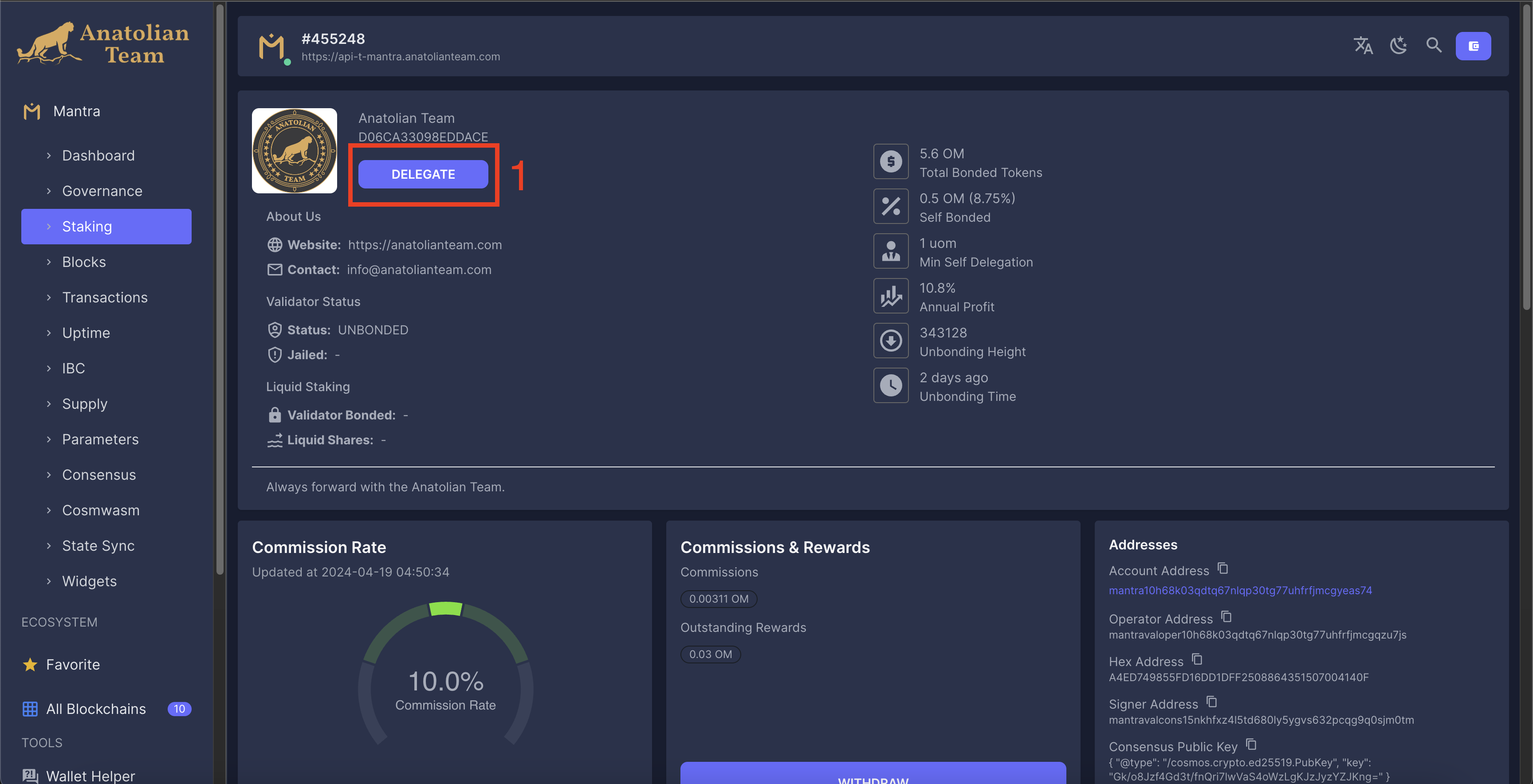Click the Self Bonded percent icon
Image resolution: width=1533 pixels, height=784 pixels.
(x=891, y=206)
